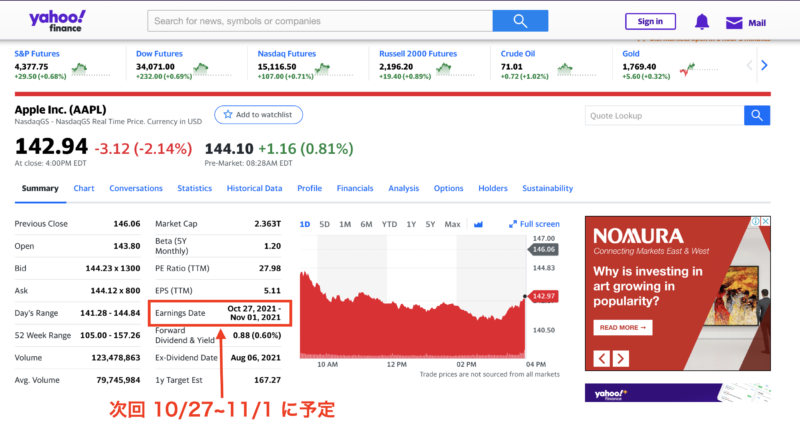Image resolution: width=800 pixels, height=421 pixels.
Task: Click the blue magnifier search button in header
Action: 520,21
